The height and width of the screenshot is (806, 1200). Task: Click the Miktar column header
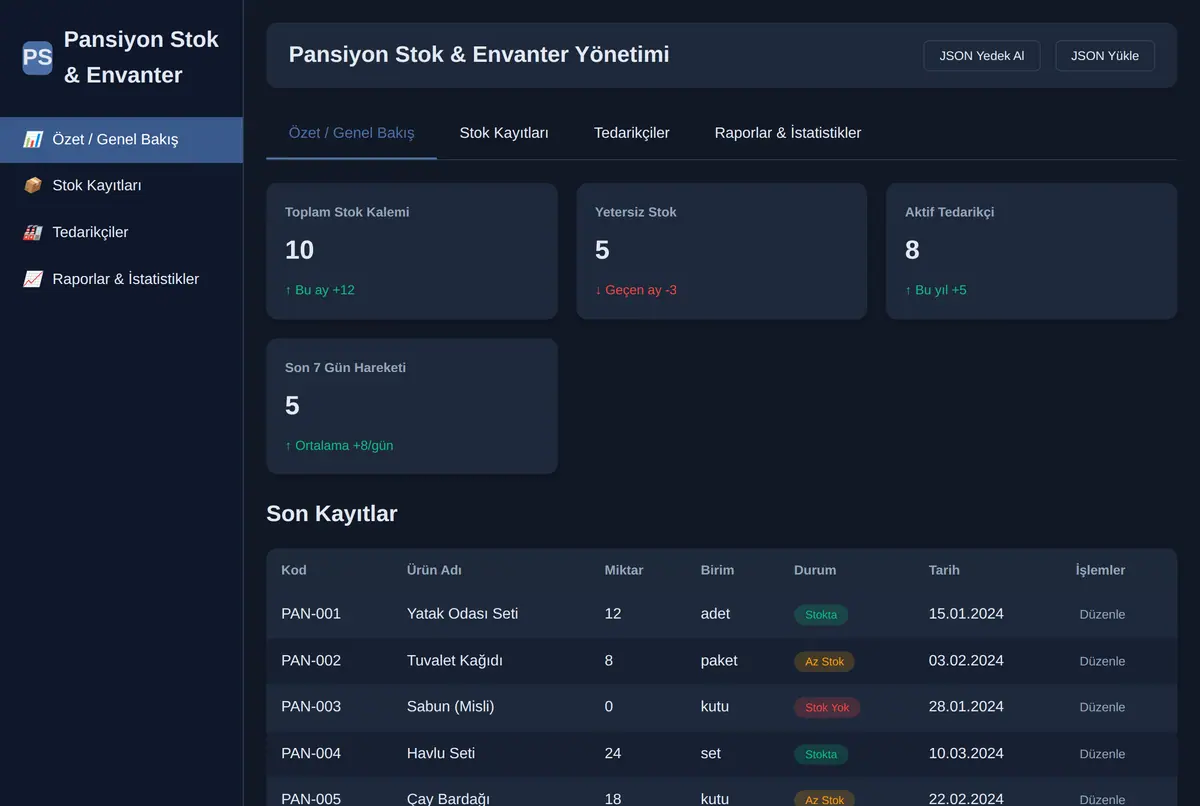(x=624, y=570)
